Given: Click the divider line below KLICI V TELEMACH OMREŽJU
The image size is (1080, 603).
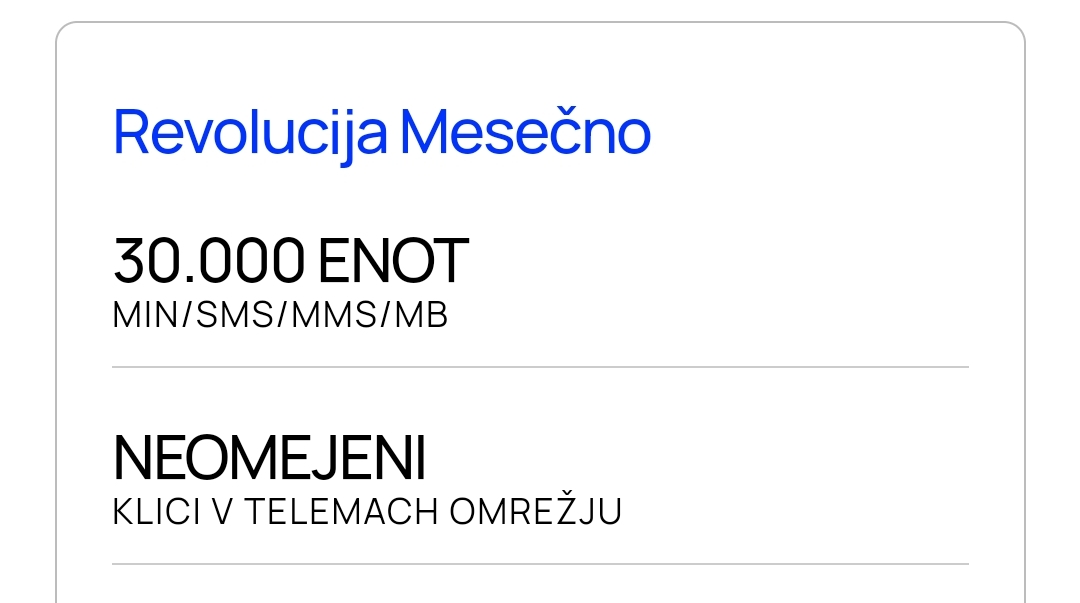Looking at the screenshot, I should pyautogui.click(x=541, y=564).
